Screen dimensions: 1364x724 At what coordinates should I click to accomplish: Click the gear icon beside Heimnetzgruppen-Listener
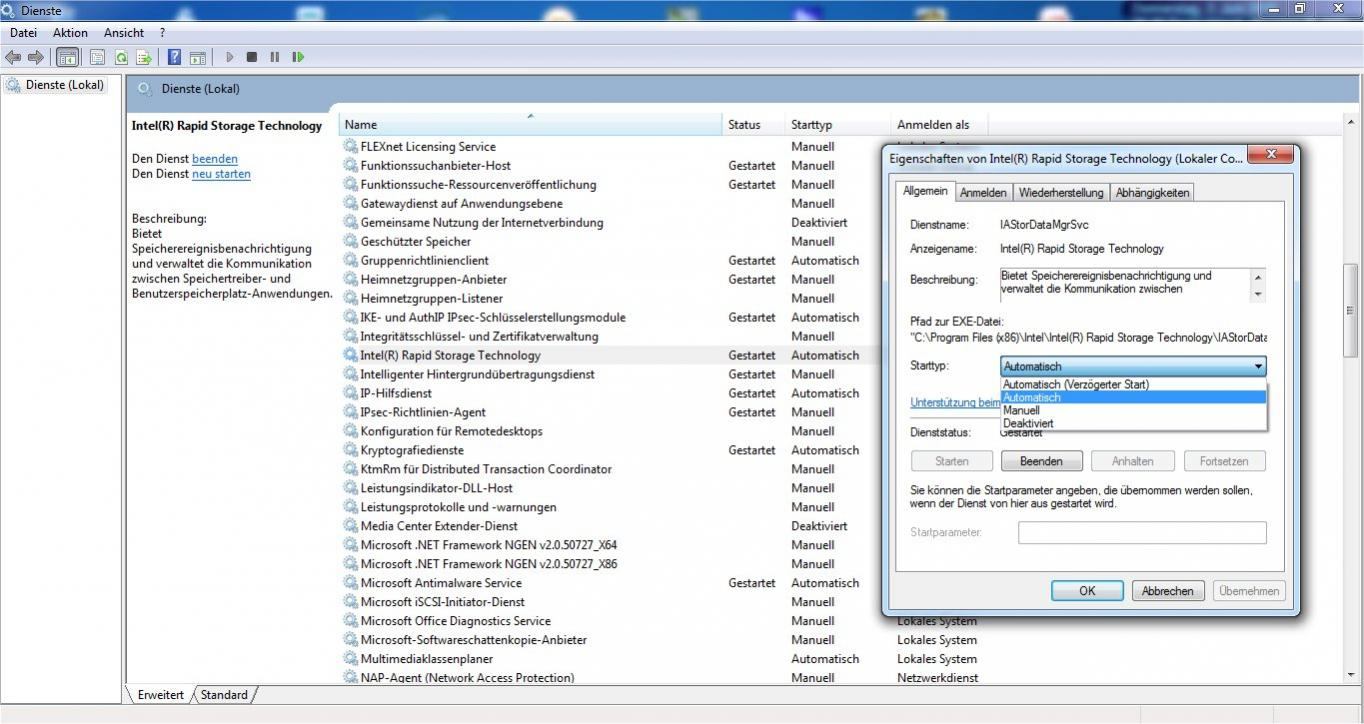[x=350, y=298]
